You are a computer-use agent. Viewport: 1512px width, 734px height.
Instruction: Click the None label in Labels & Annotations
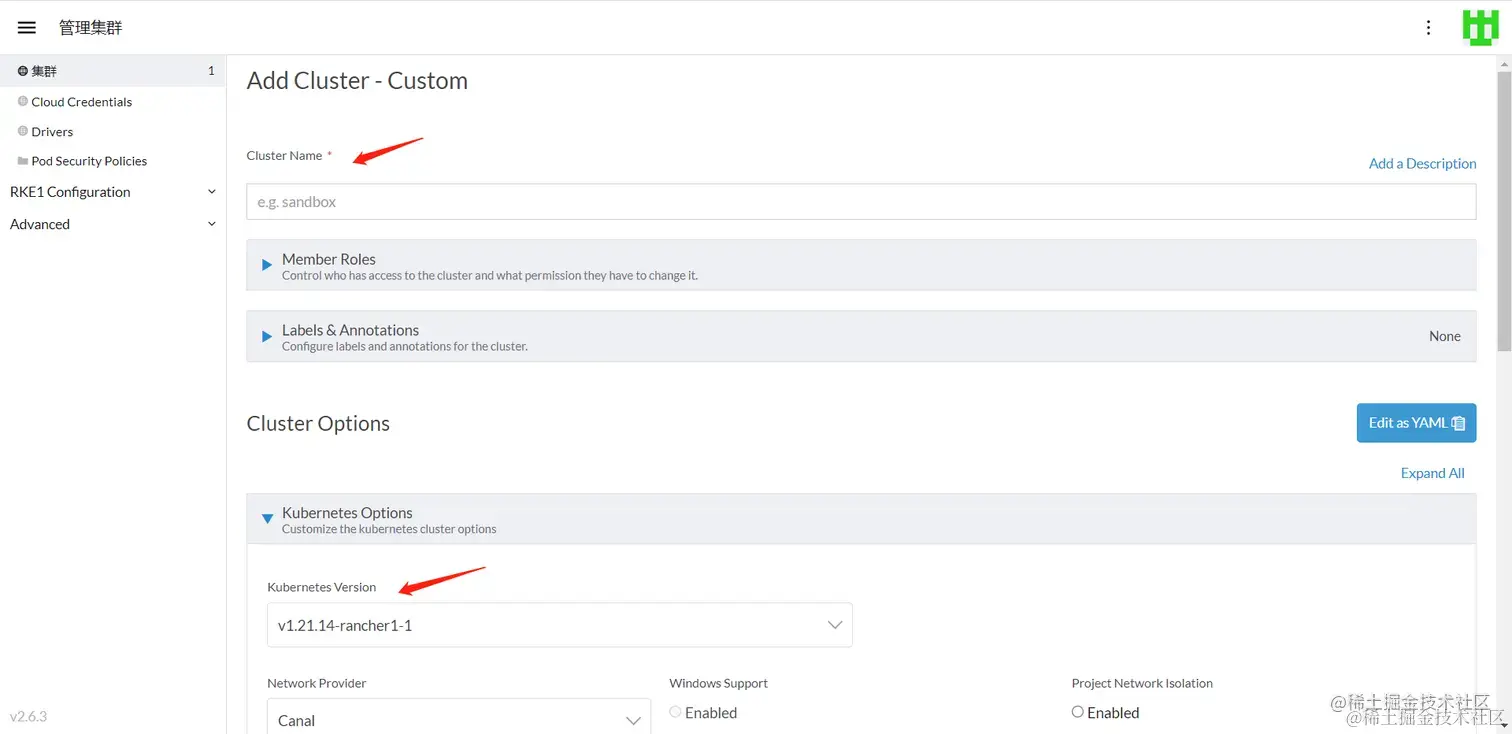1444,336
